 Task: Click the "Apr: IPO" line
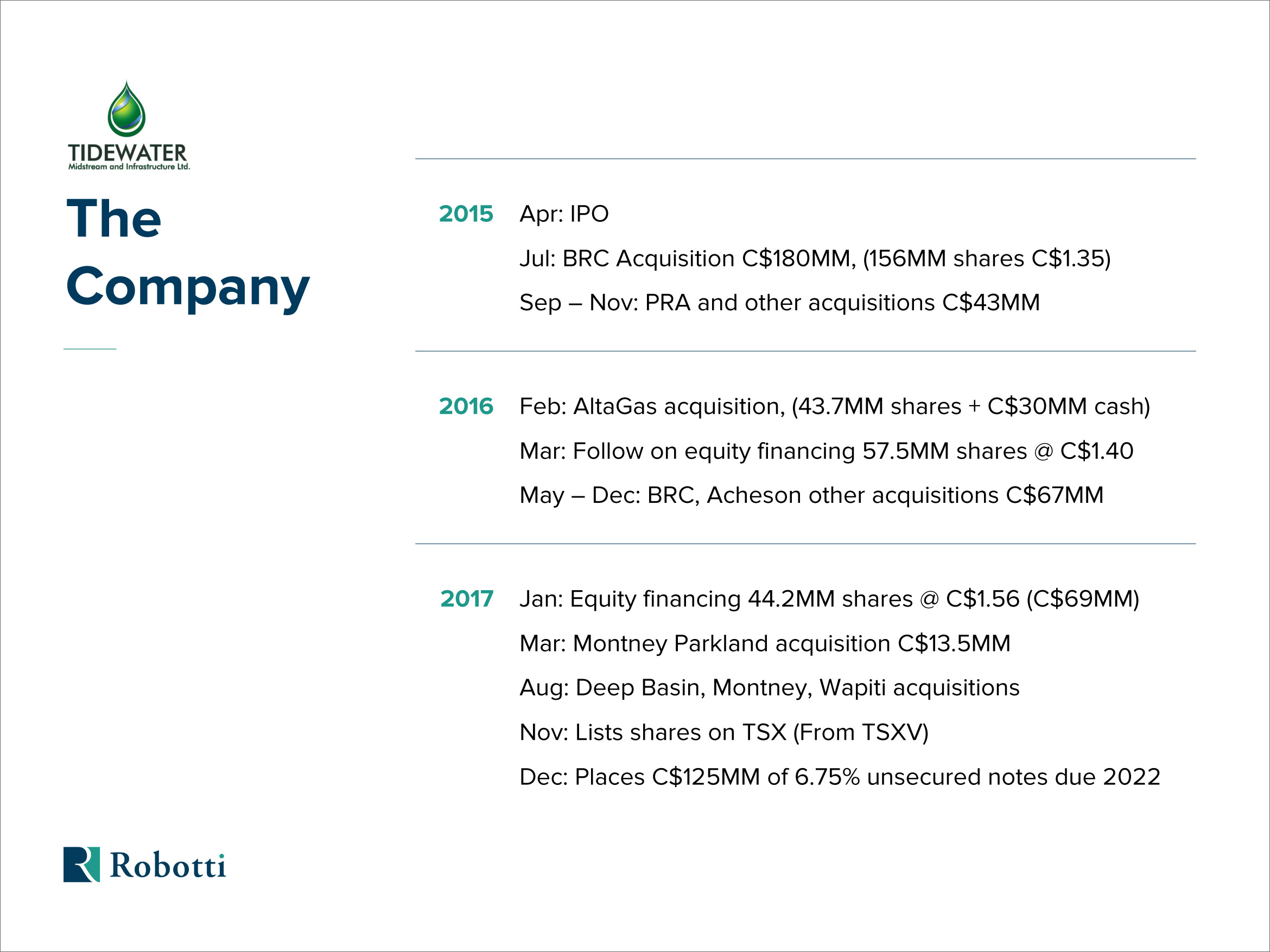(564, 214)
